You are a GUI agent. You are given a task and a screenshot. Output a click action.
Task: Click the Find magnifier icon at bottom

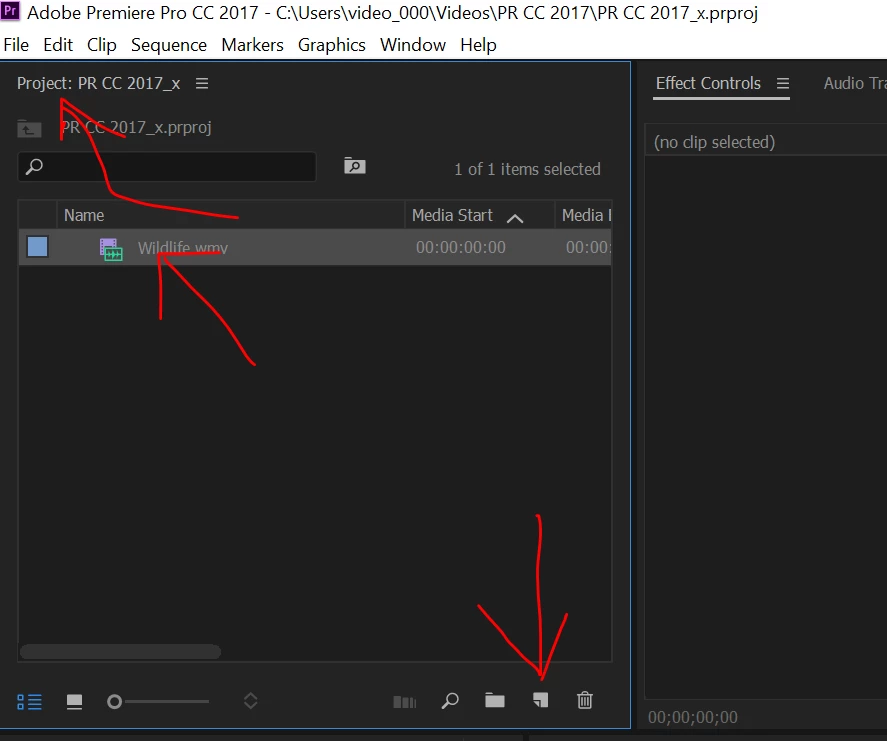(450, 701)
